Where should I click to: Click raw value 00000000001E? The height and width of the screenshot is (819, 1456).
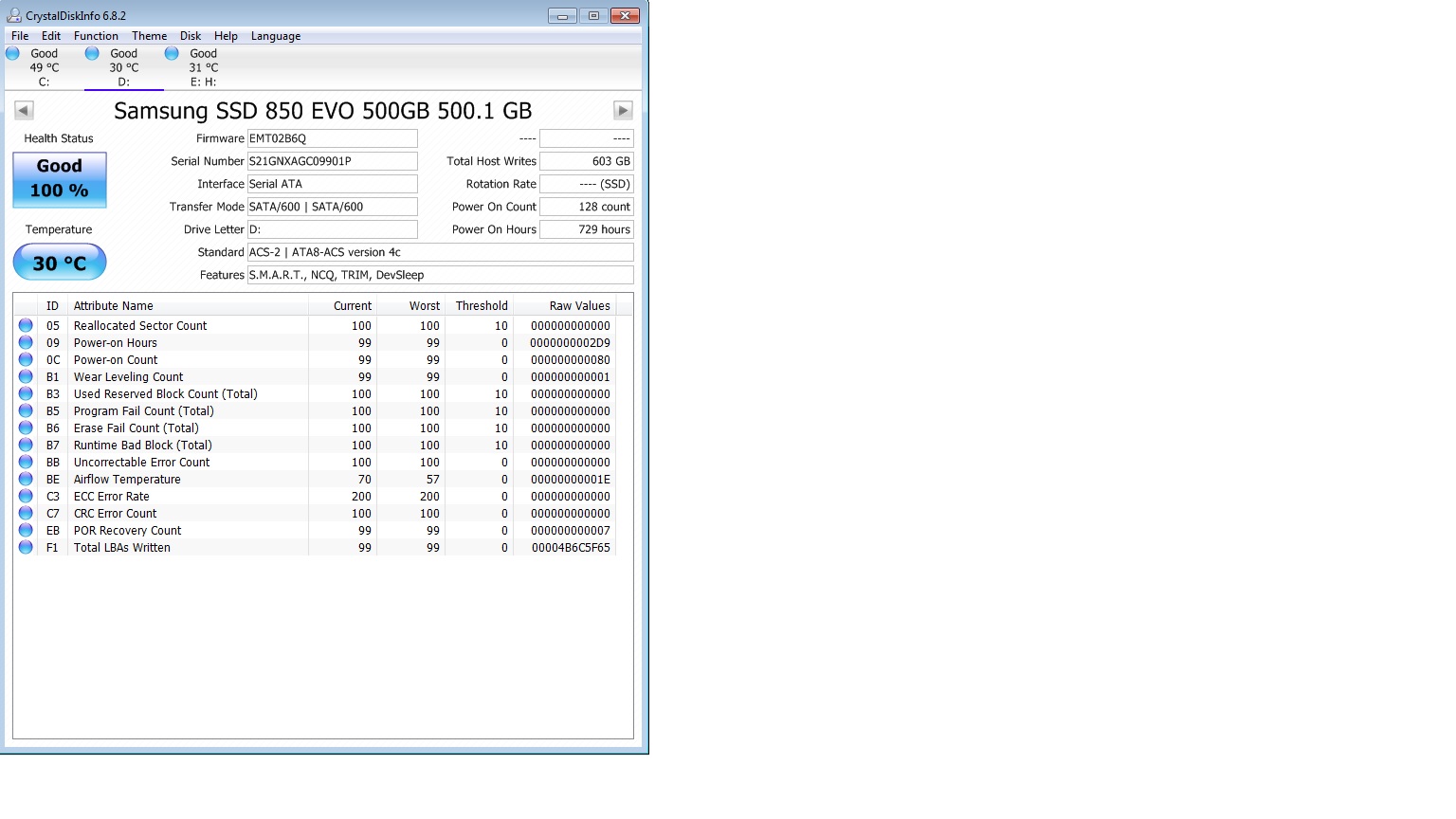(x=571, y=480)
